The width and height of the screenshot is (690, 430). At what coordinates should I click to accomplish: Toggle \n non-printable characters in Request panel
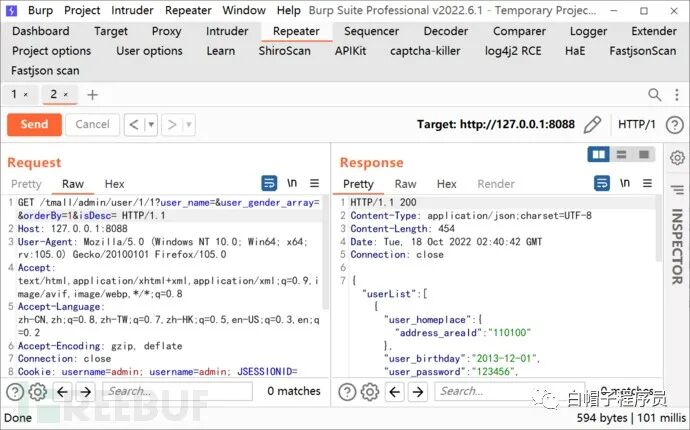(292, 183)
